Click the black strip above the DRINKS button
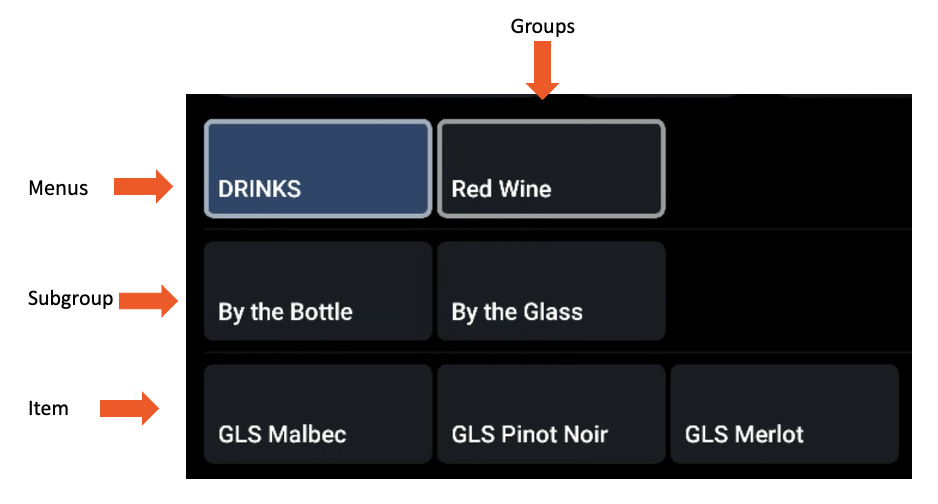 tap(400, 106)
